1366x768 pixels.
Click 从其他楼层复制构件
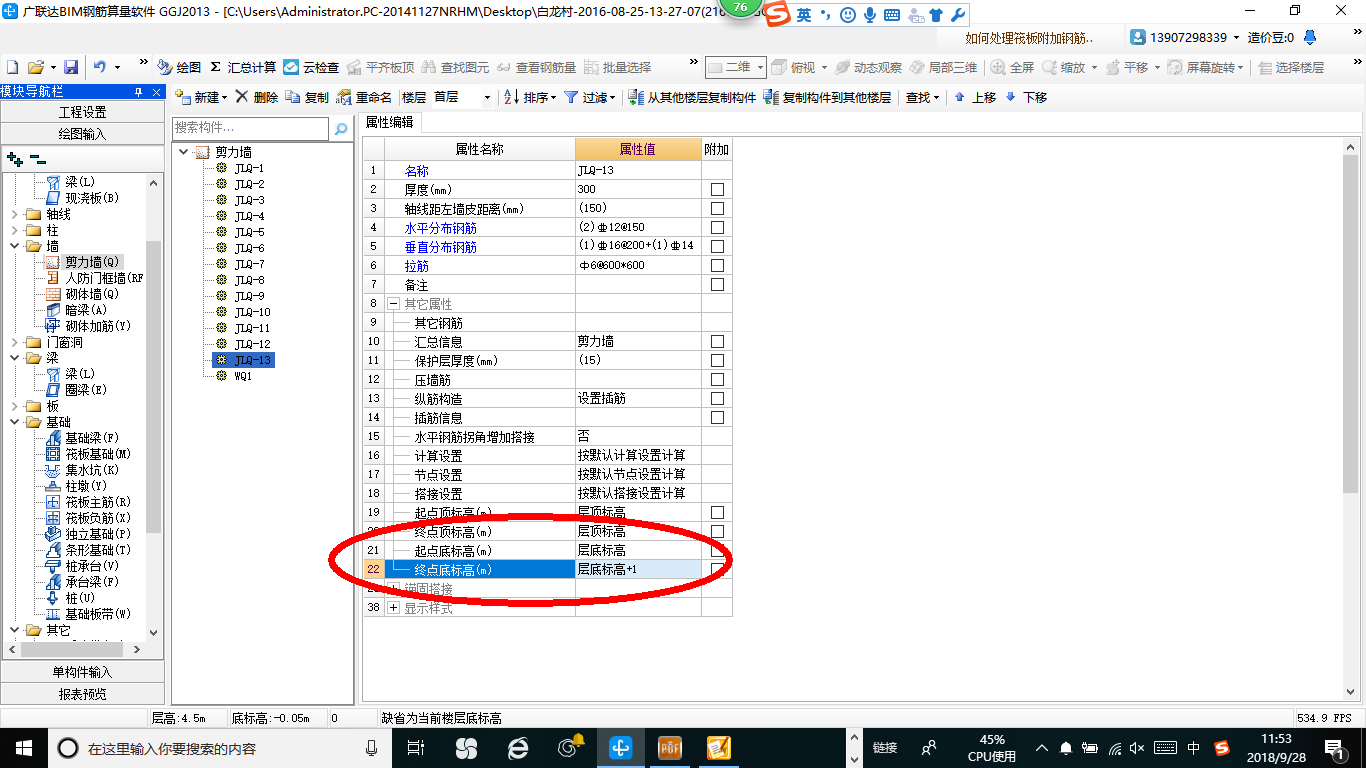point(692,97)
